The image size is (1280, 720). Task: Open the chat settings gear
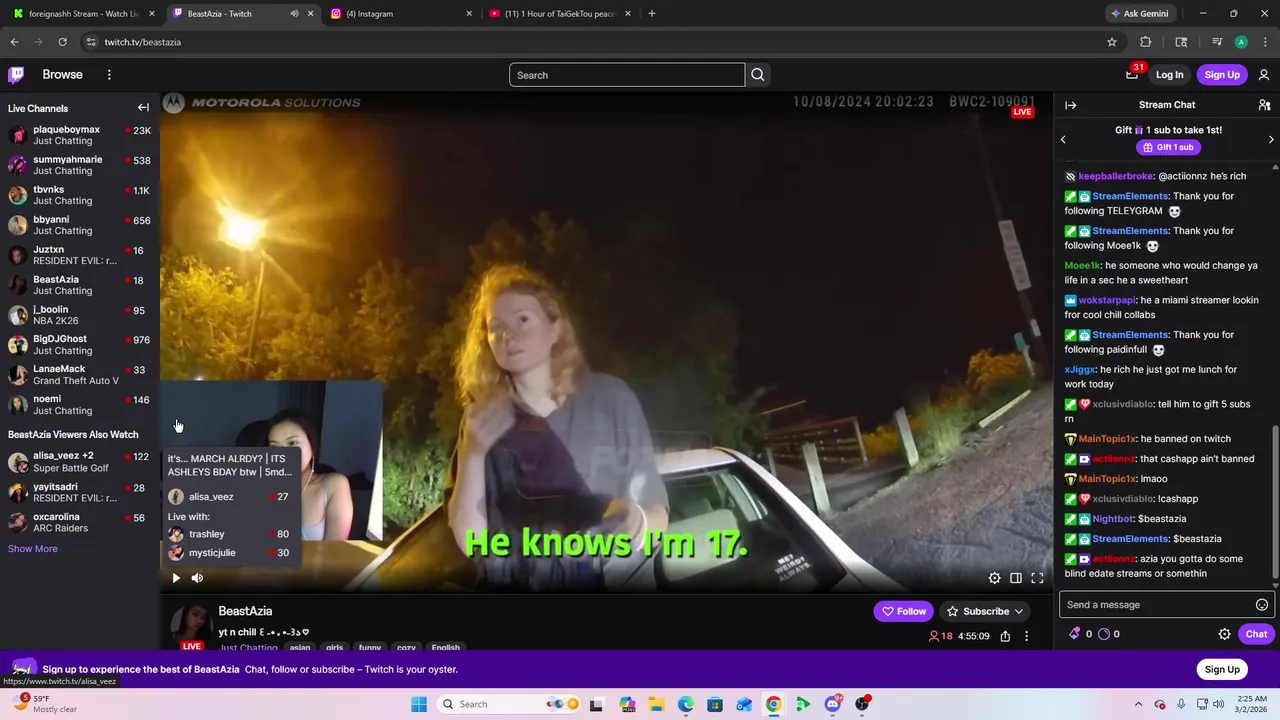click(x=1224, y=634)
